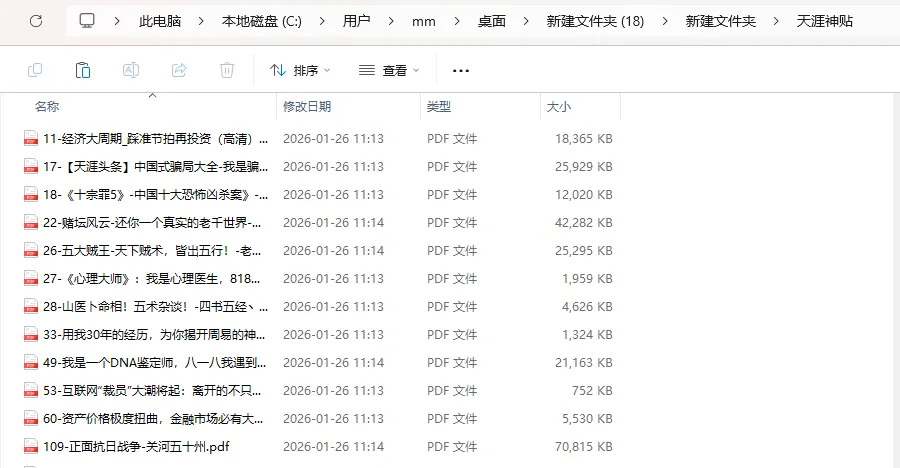Click the rename icon in the toolbar

point(131,70)
